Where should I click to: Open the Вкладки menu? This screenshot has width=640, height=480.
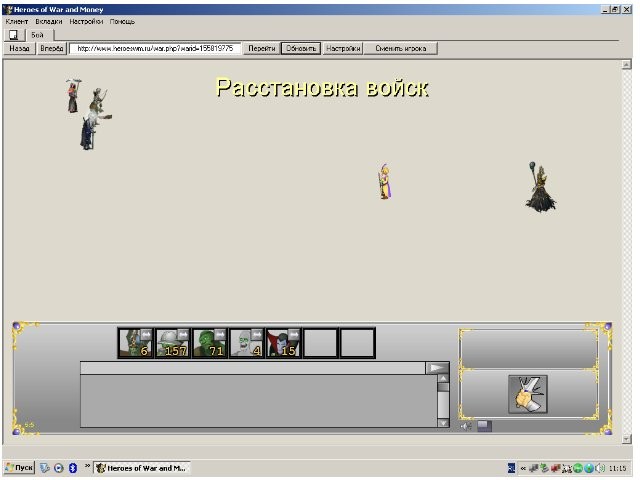pos(49,22)
